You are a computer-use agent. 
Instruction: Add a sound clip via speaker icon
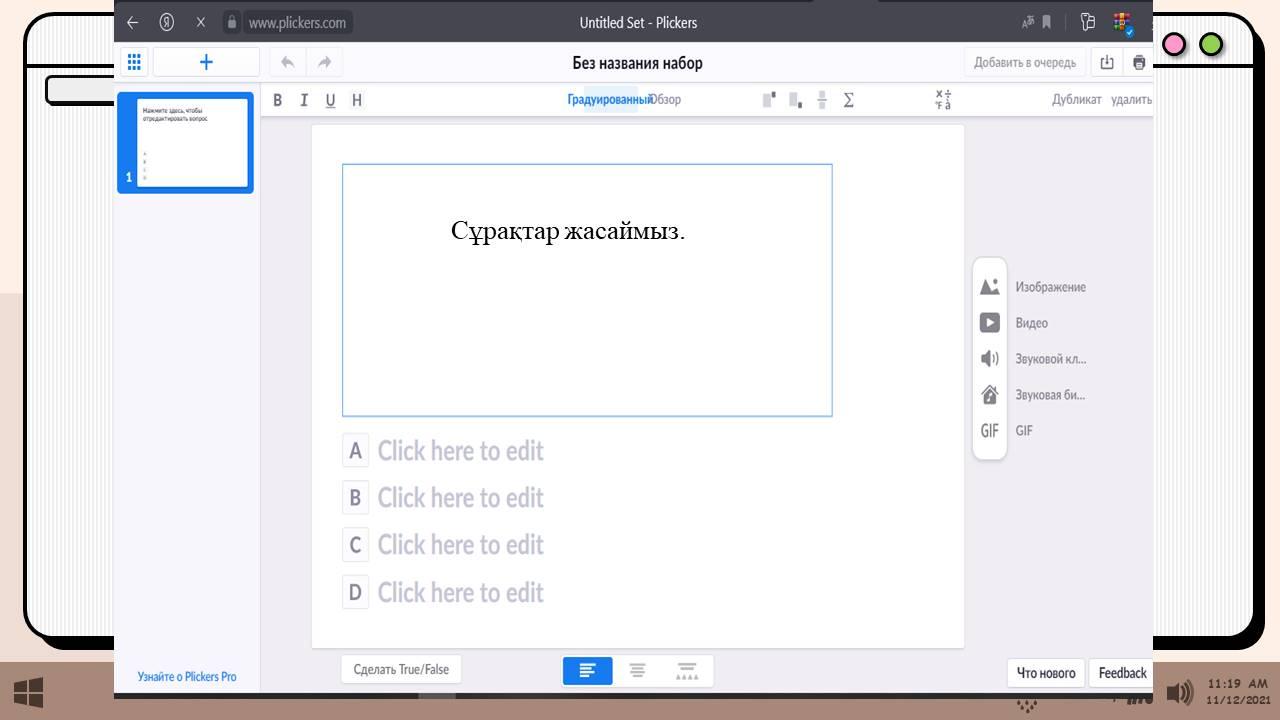(989, 359)
